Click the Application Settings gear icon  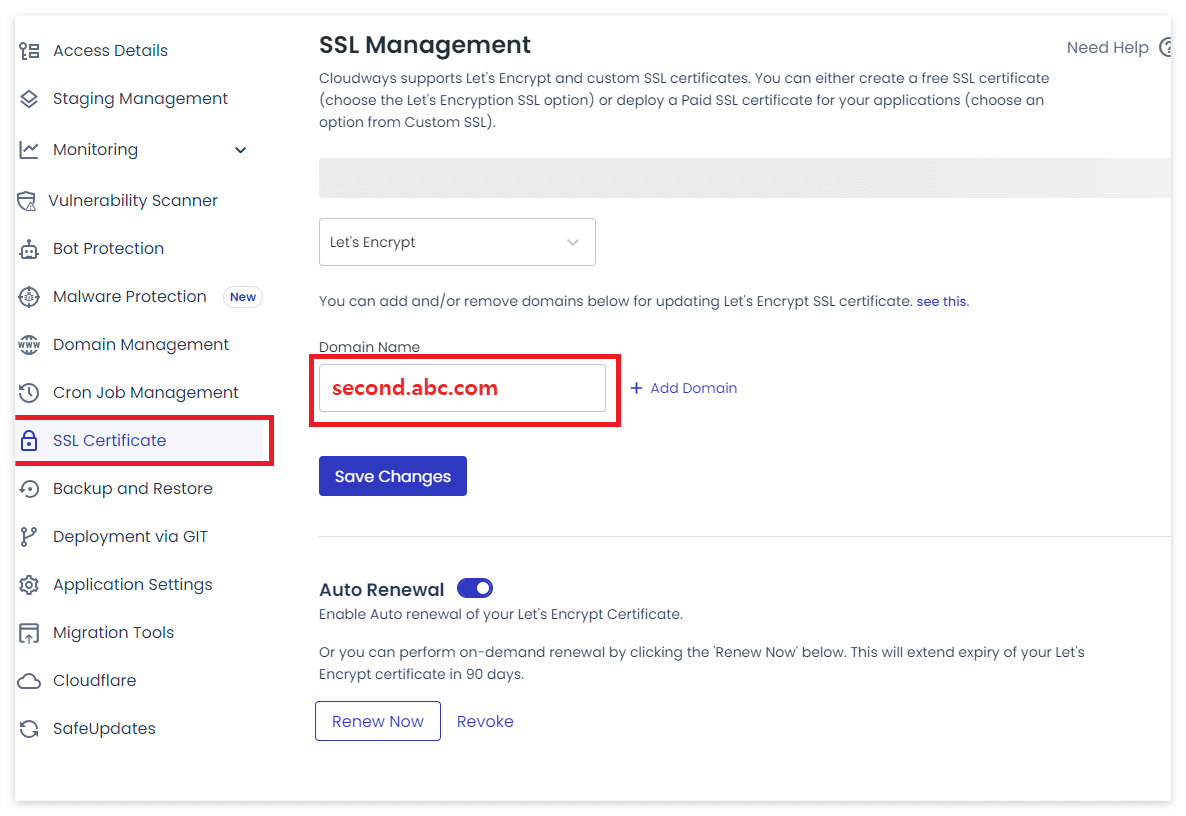29,585
